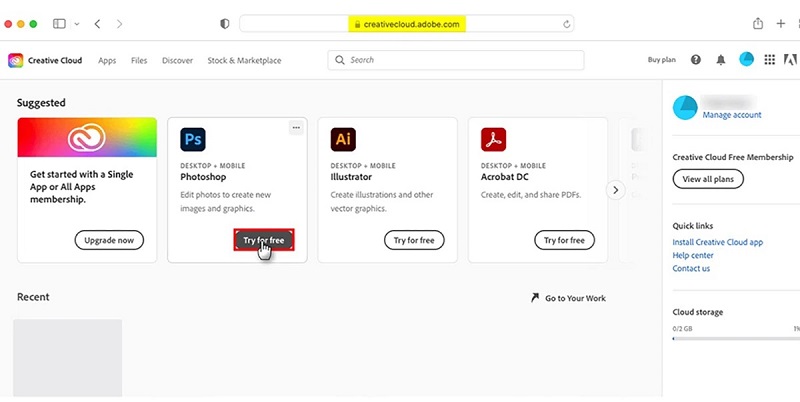Toggle the Safari sidebar button
This screenshot has height=402, width=800.
coord(59,23)
